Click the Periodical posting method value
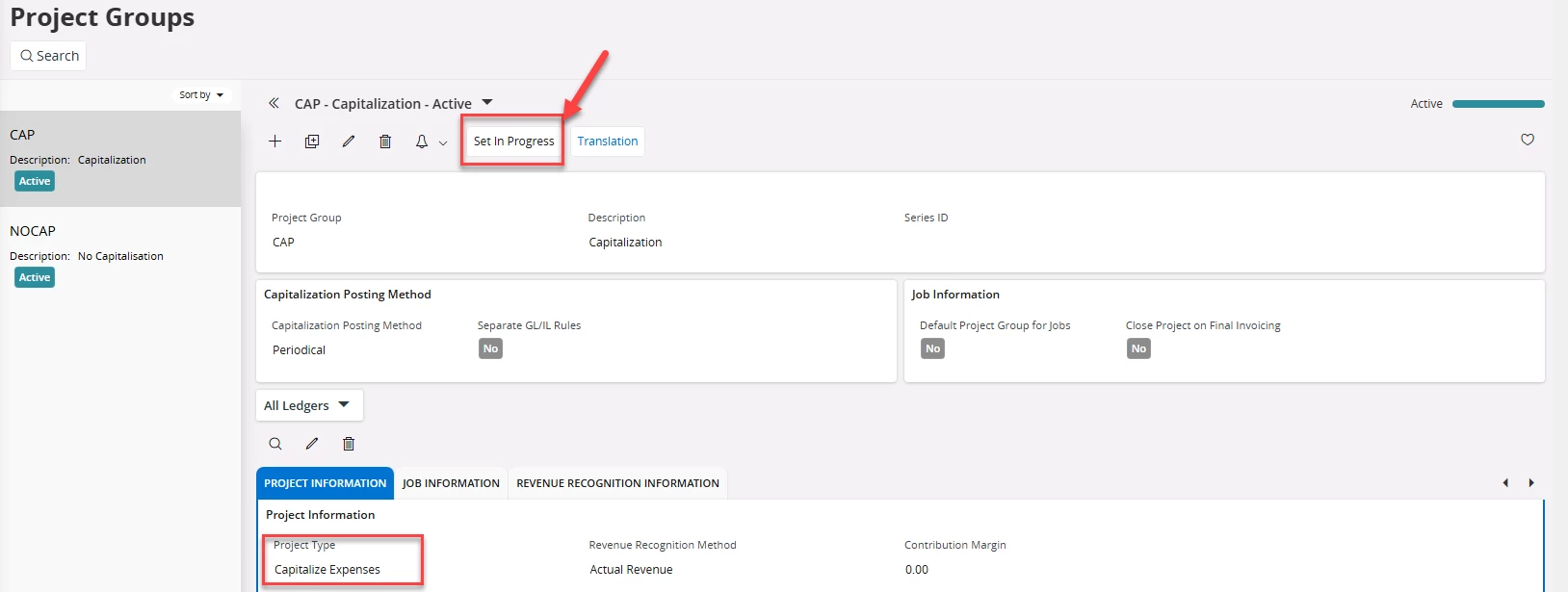Screen dimensions: 1568x592 click(299, 350)
